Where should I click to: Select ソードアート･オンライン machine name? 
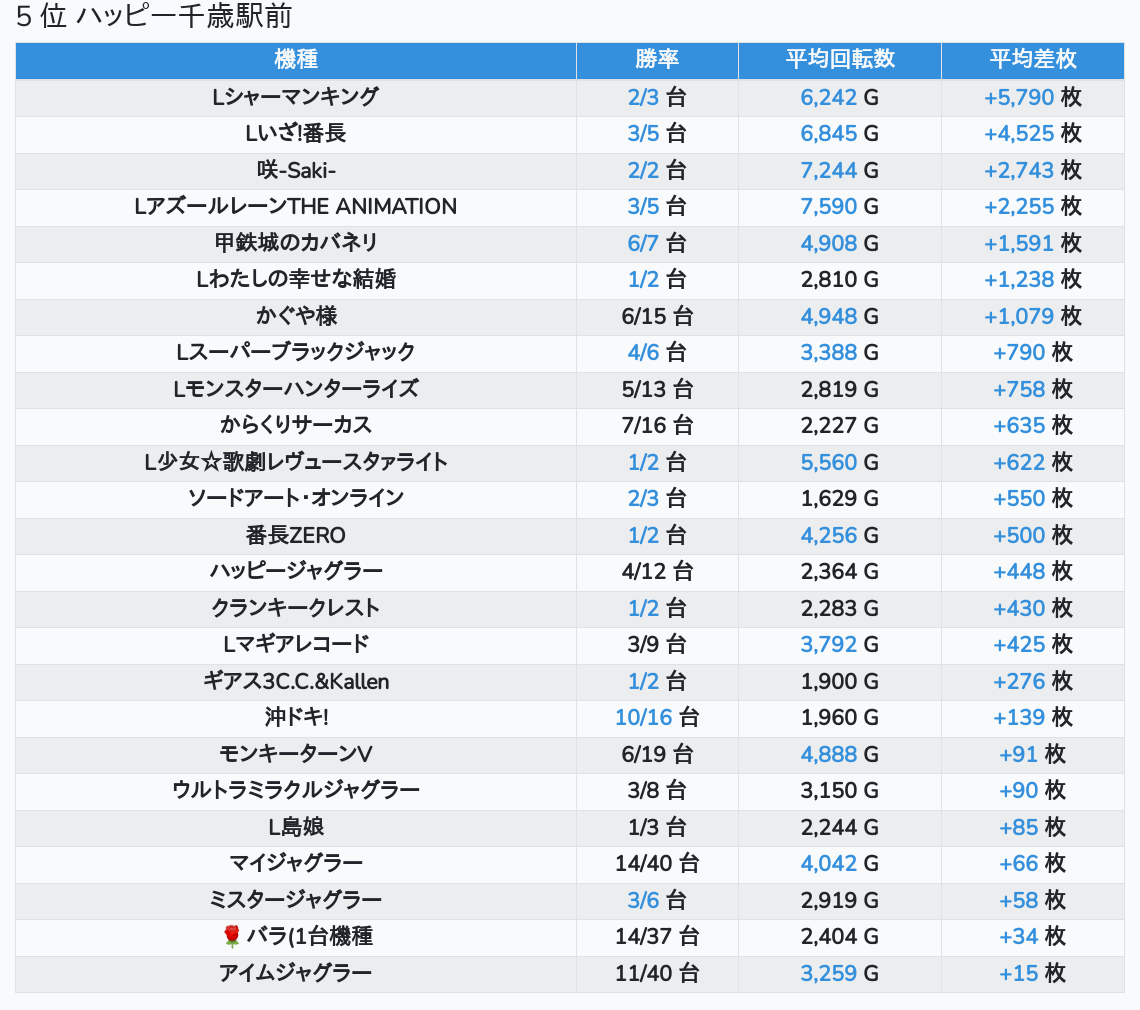point(296,499)
